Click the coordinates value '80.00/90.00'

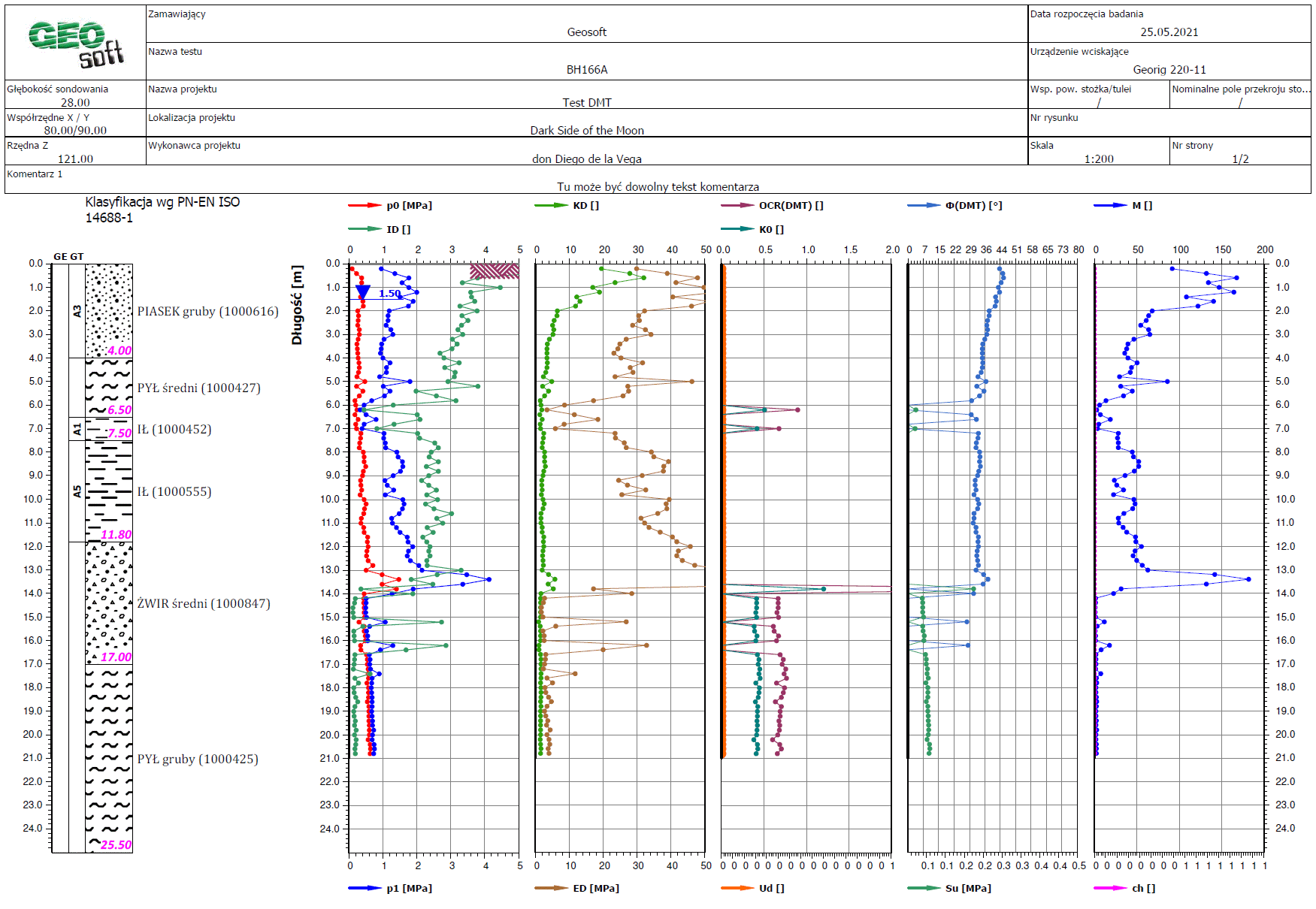[x=75, y=131]
